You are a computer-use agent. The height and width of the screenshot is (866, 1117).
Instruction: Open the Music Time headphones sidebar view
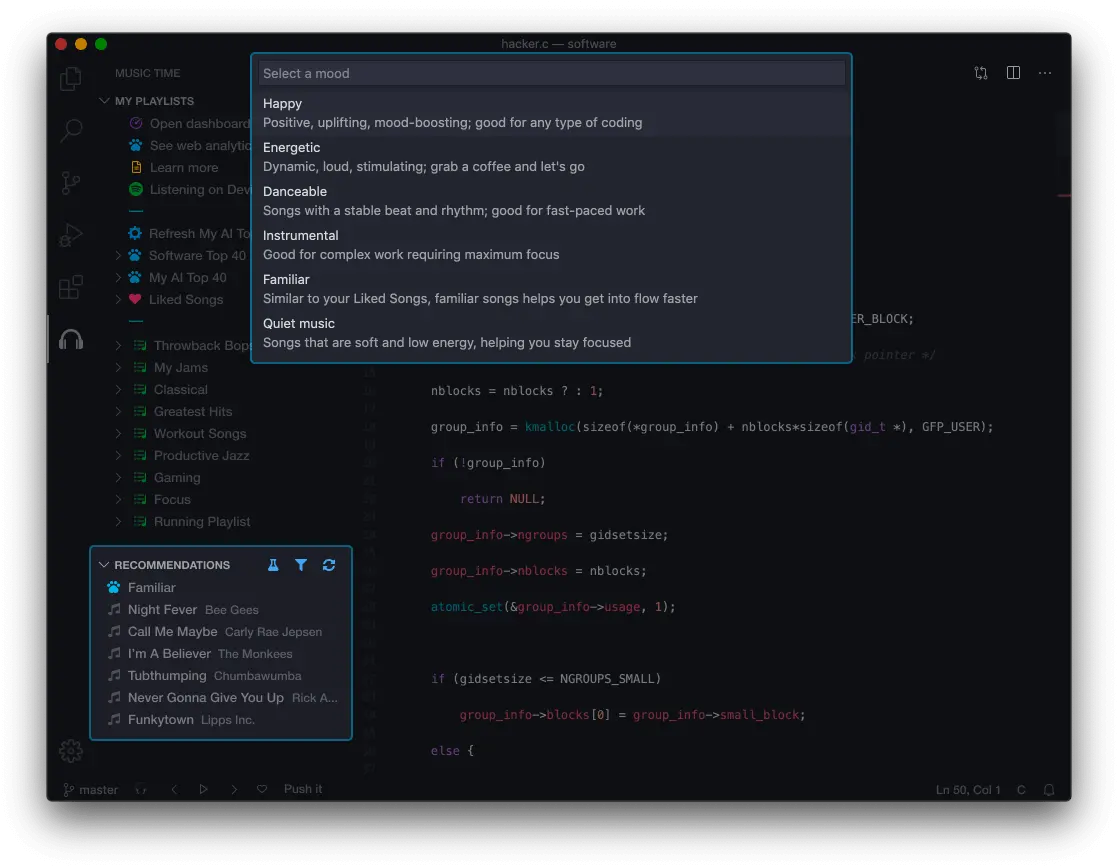pyautogui.click(x=71, y=340)
